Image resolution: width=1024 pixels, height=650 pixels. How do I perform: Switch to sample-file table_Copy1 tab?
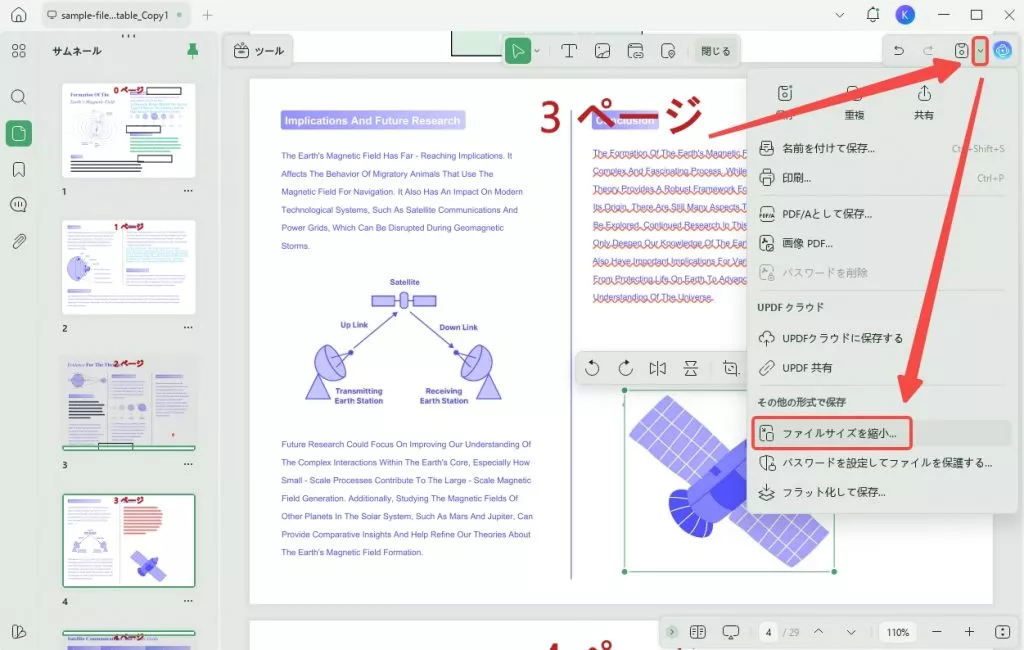[115, 15]
